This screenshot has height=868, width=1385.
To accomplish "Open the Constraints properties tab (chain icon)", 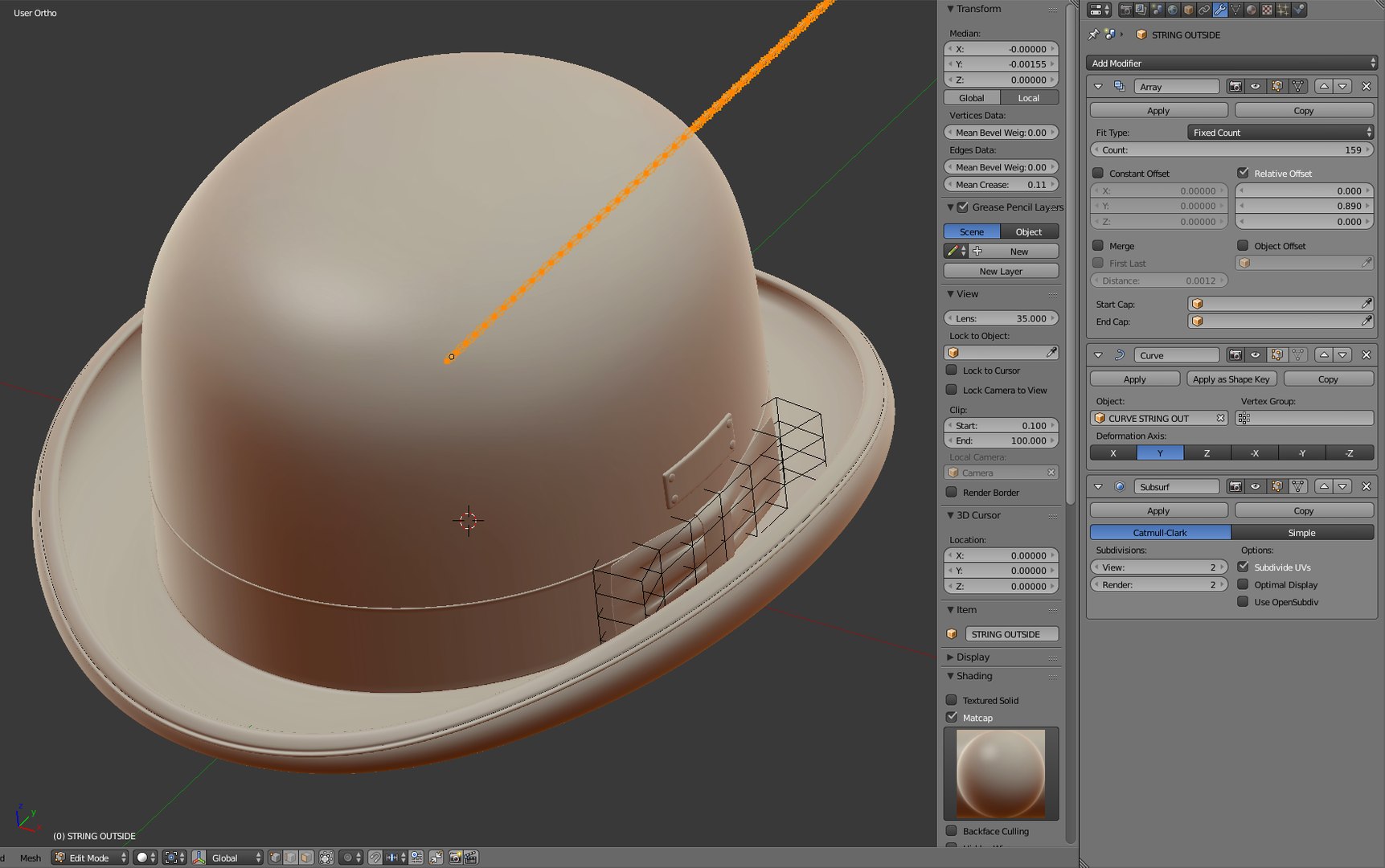I will [x=1204, y=10].
